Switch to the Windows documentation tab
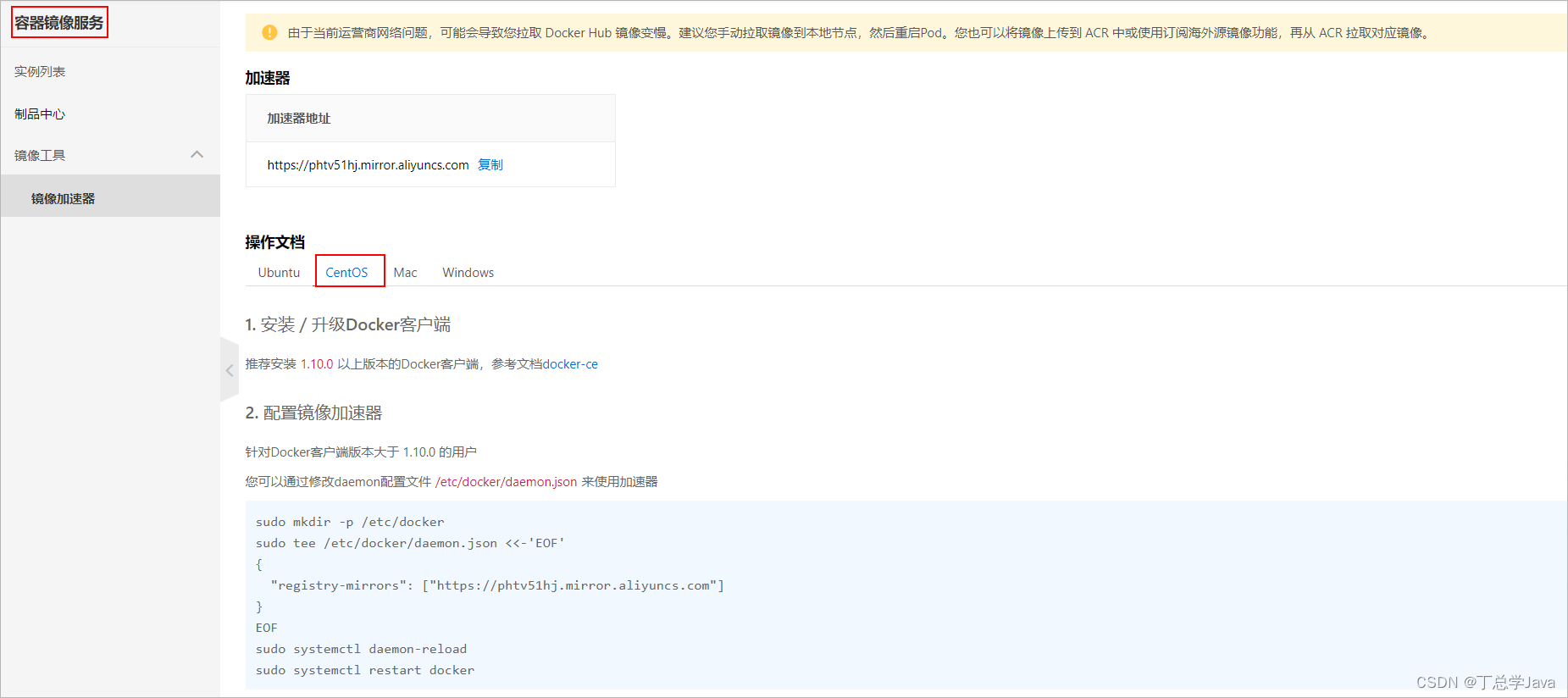1568x698 pixels. (x=468, y=272)
